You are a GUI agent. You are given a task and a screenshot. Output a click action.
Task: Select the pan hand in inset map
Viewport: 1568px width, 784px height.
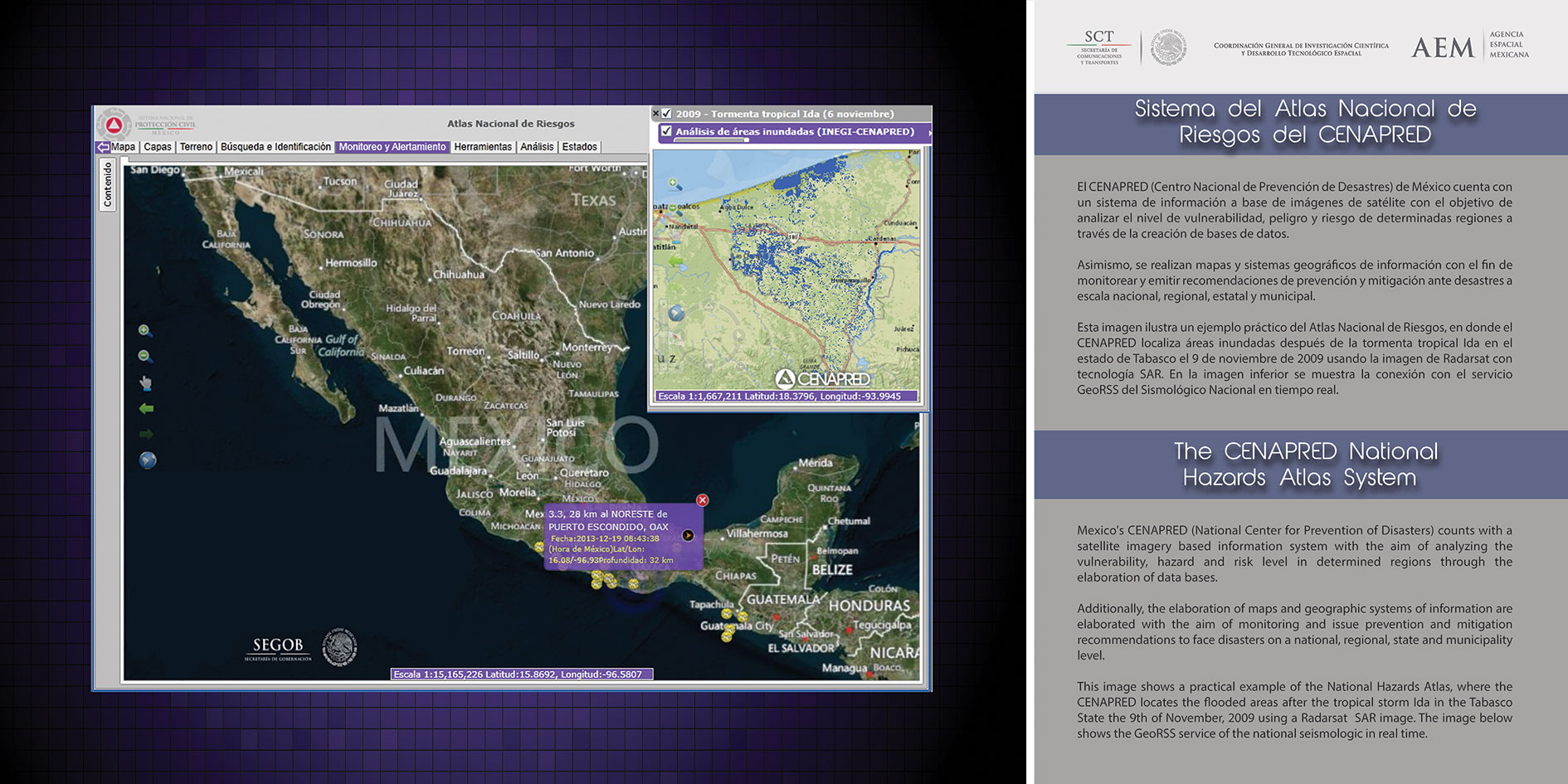pos(676,236)
